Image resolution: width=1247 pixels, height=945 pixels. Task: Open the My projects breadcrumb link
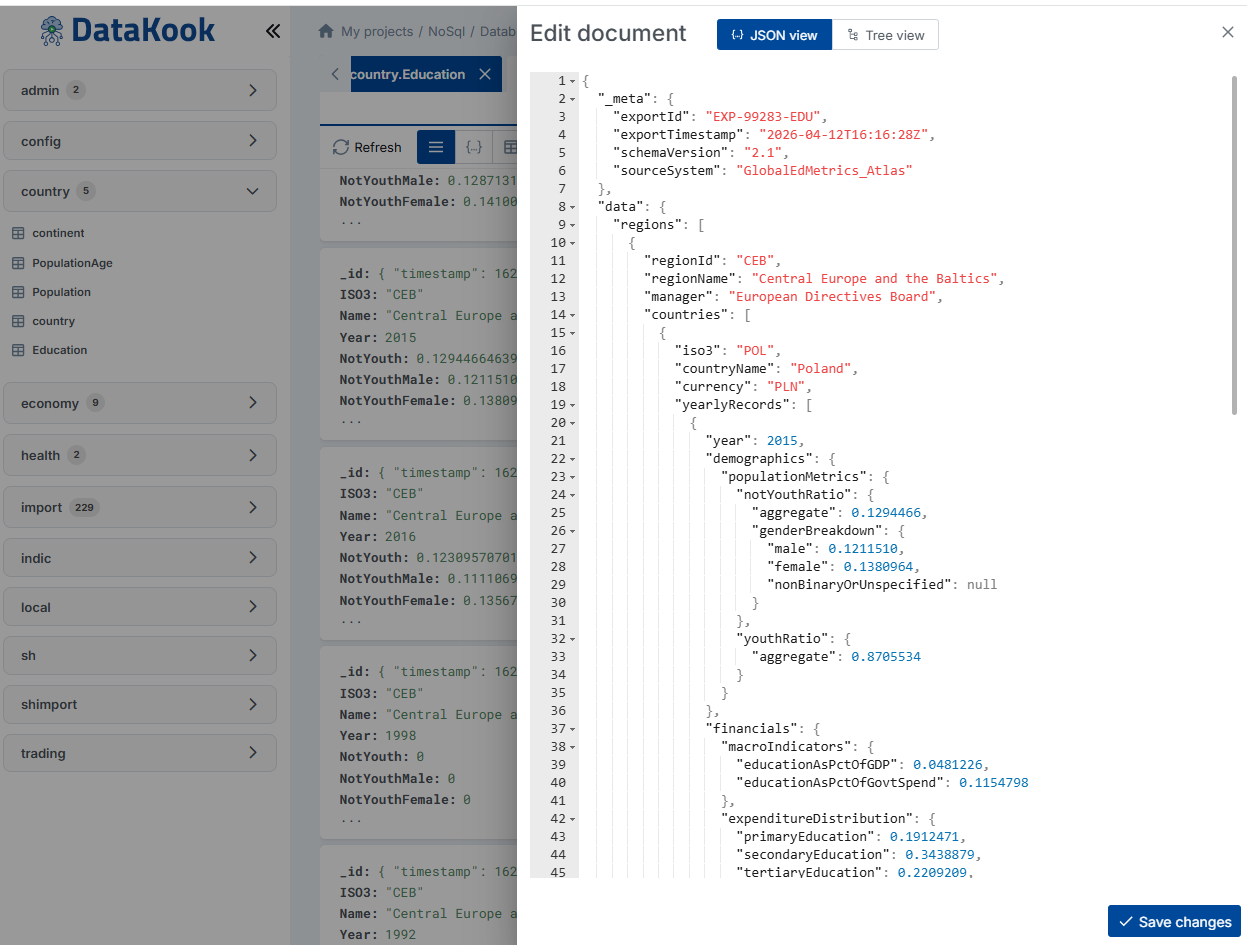pos(379,31)
